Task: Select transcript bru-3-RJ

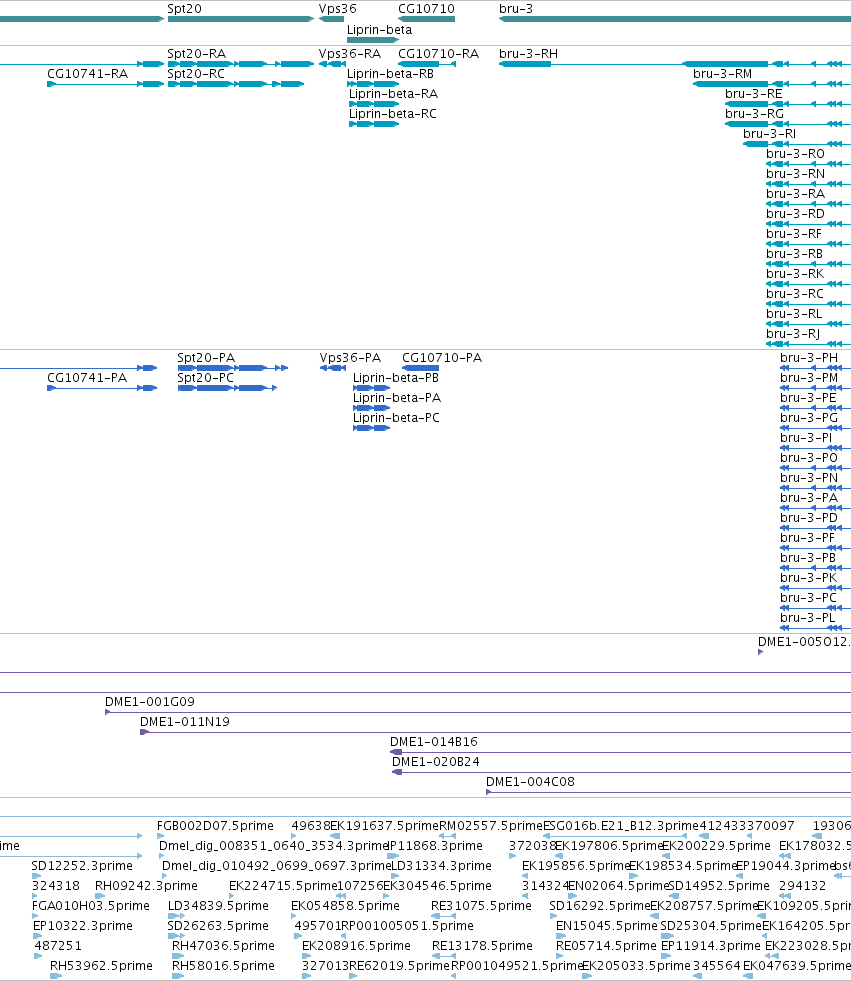Action: coord(808,344)
